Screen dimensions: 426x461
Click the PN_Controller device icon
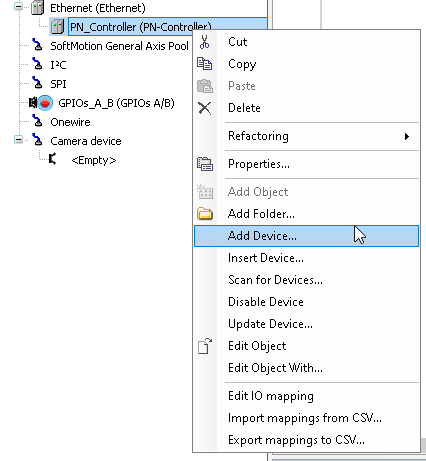(x=57, y=27)
